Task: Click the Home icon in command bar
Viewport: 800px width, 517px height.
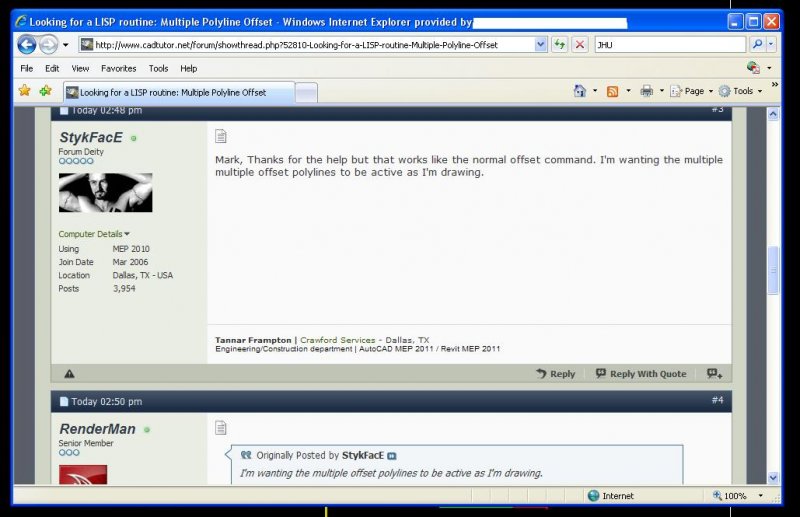Action: [x=580, y=91]
